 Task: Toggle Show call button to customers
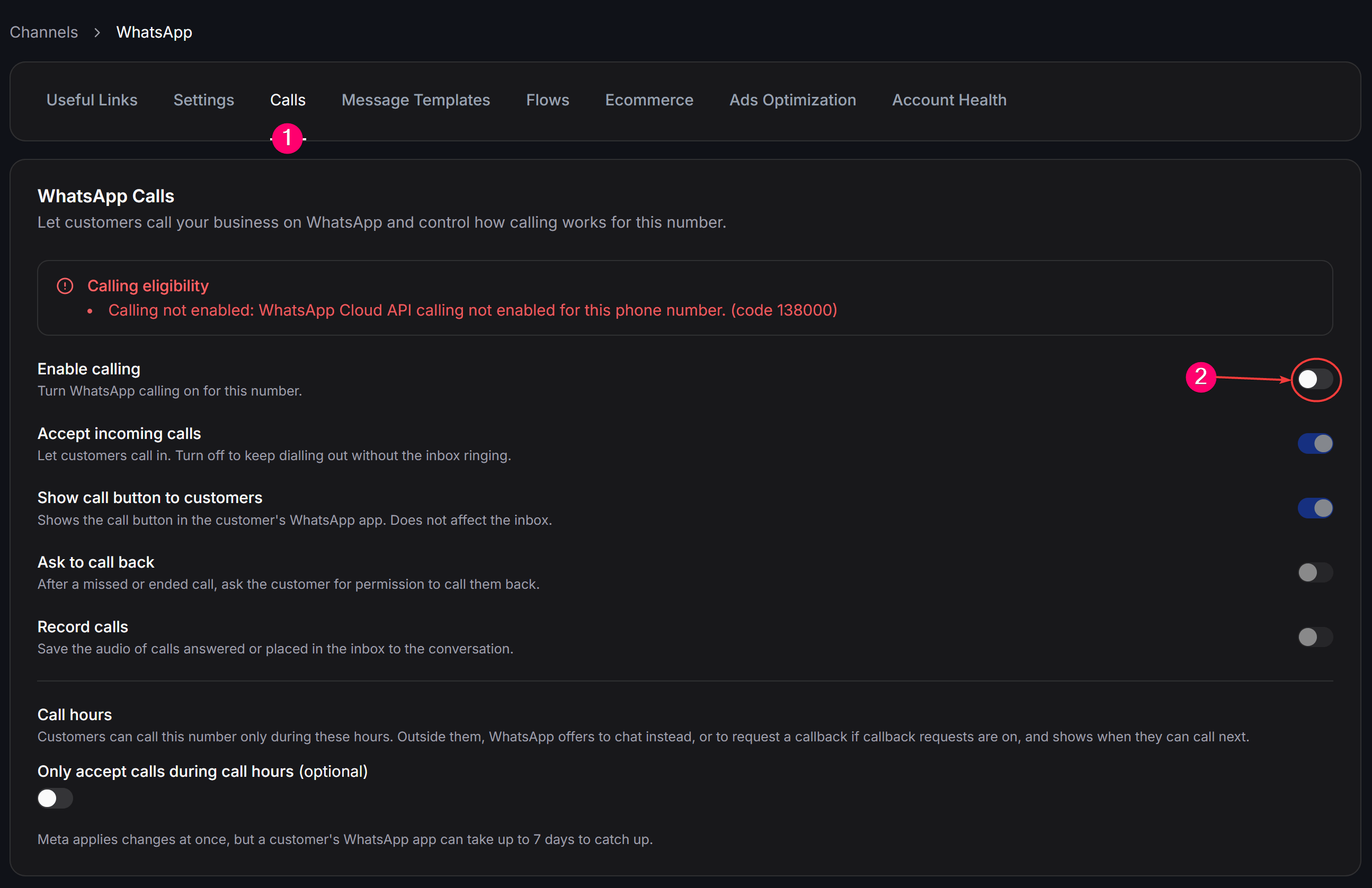(x=1315, y=508)
